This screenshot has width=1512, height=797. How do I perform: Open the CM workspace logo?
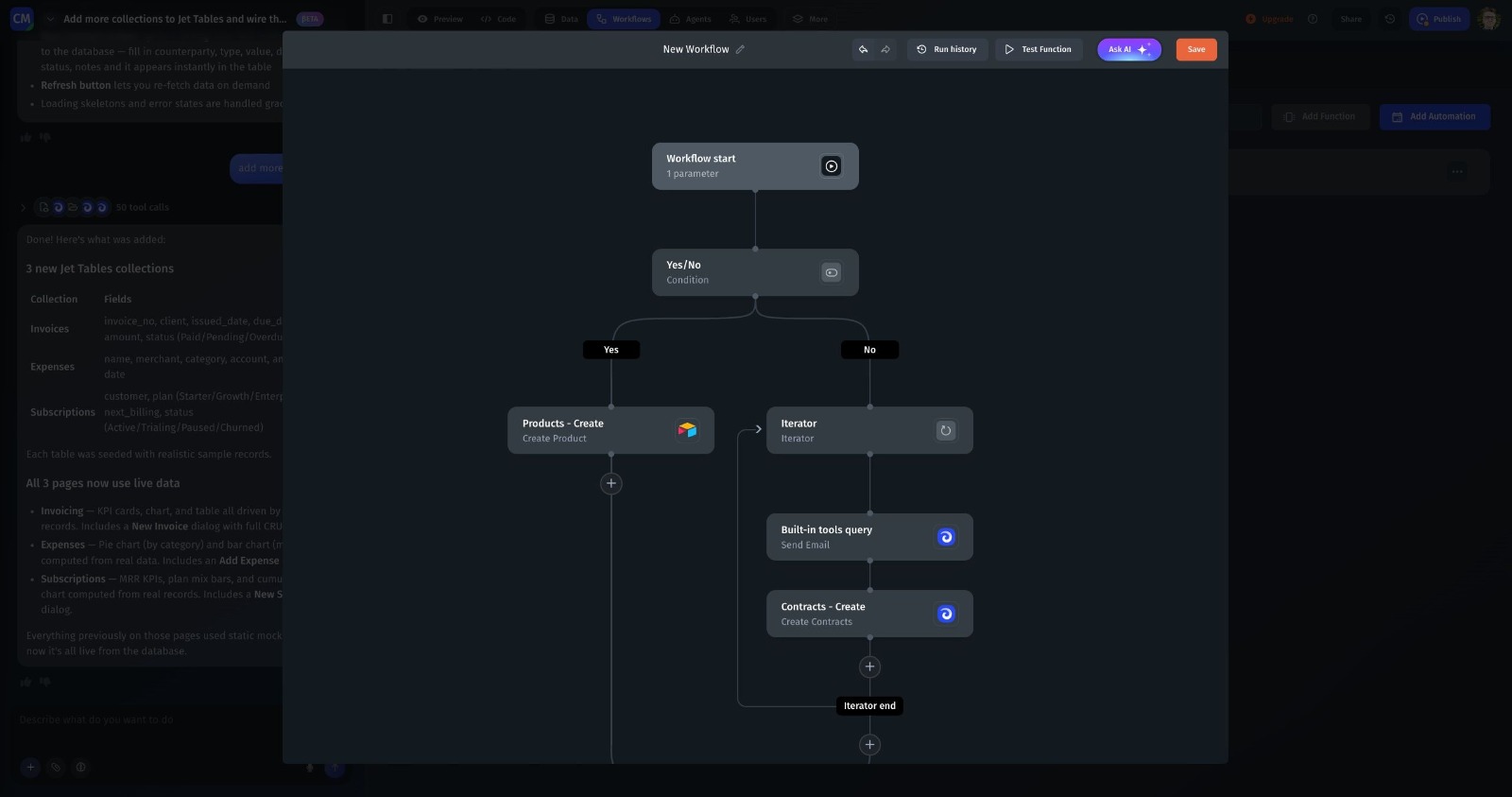pyautogui.click(x=22, y=19)
